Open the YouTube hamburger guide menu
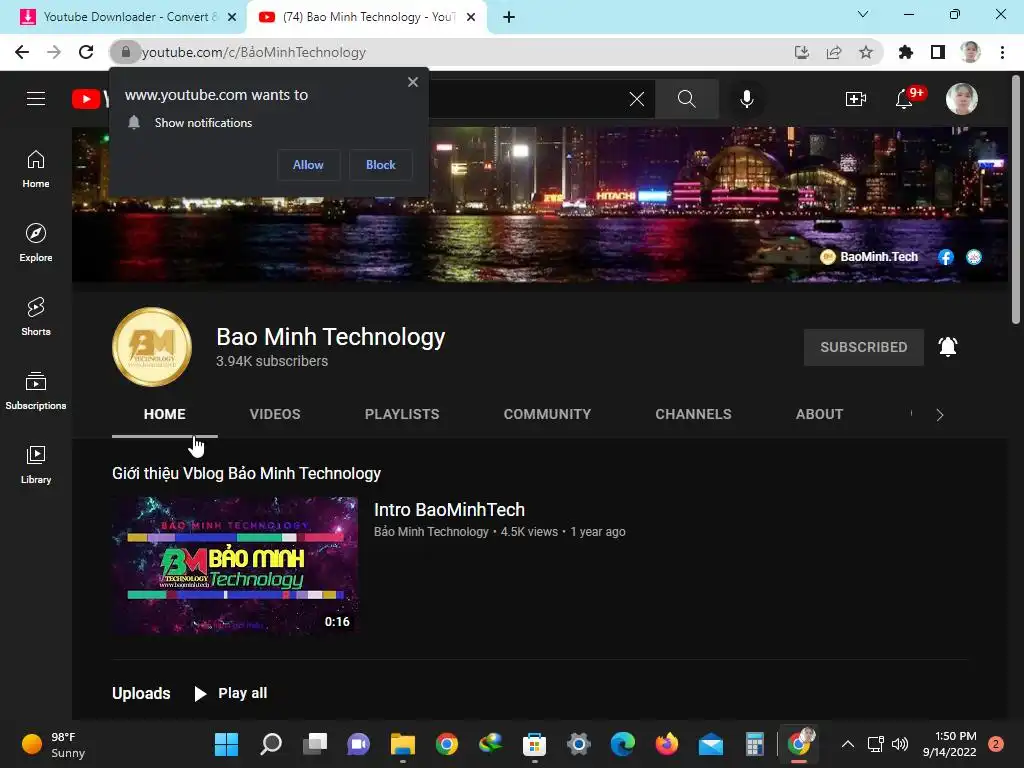The height and width of the screenshot is (768, 1024). (36, 99)
